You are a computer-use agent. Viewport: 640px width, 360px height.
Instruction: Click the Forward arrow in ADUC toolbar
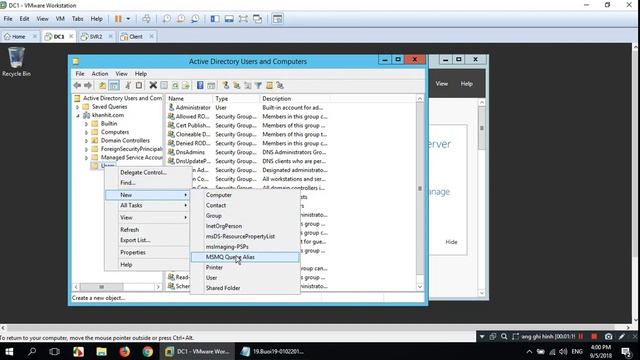[88, 85]
